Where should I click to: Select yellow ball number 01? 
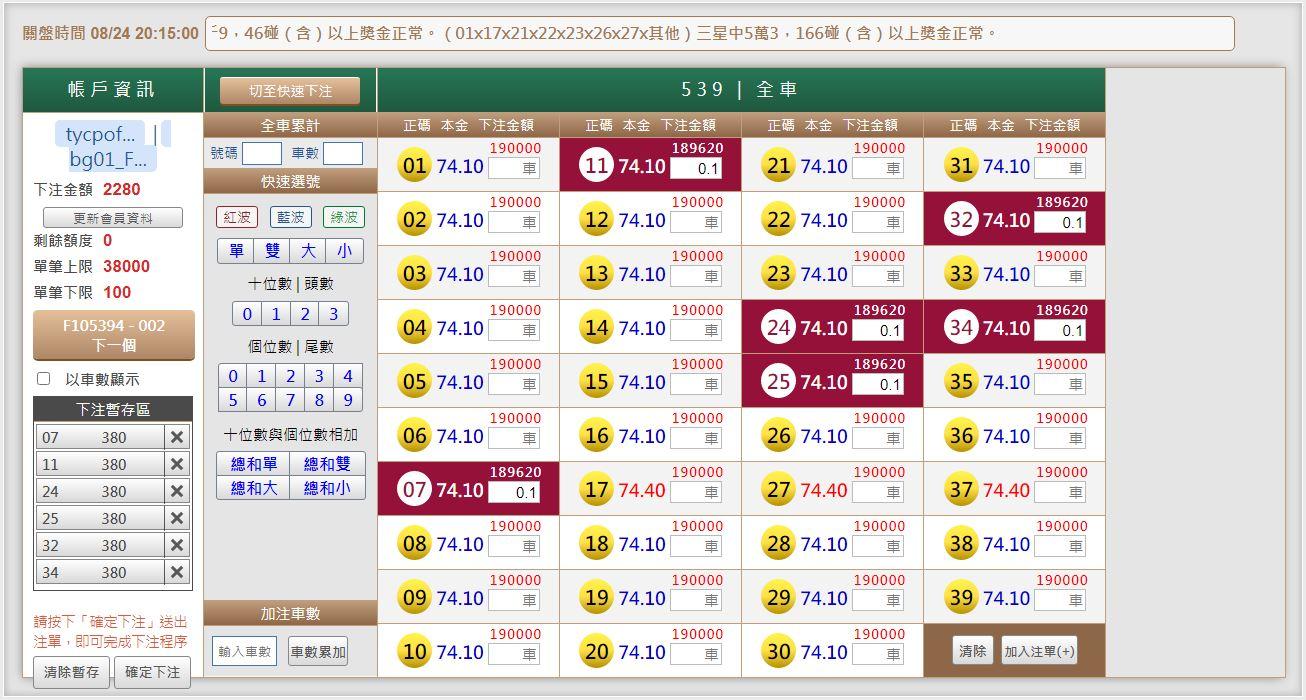(x=414, y=166)
